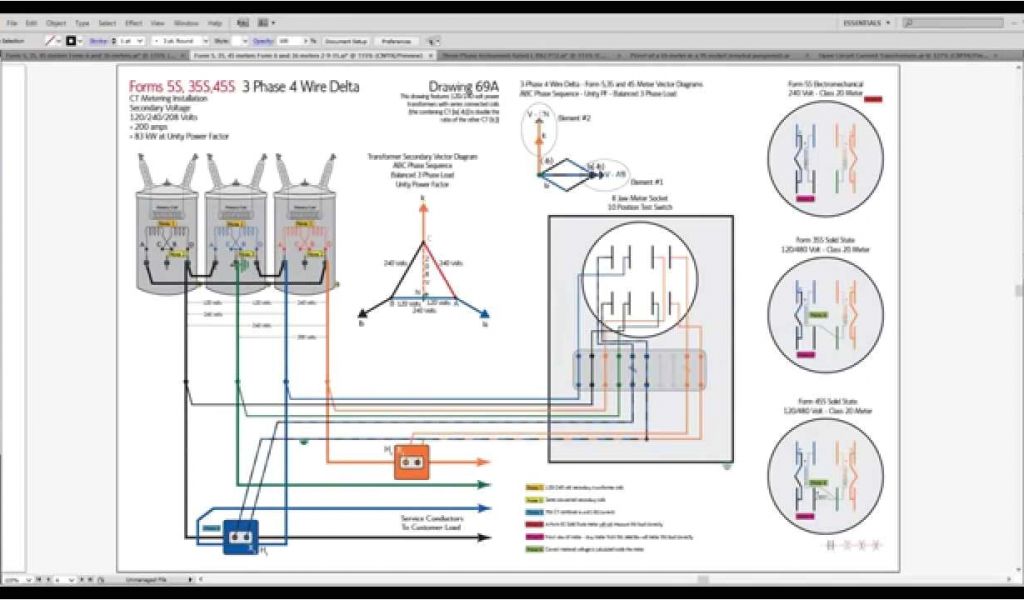Click the fill color swatch in control bar
Image resolution: width=1024 pixels, height=600 pixels.
[49, 41]
